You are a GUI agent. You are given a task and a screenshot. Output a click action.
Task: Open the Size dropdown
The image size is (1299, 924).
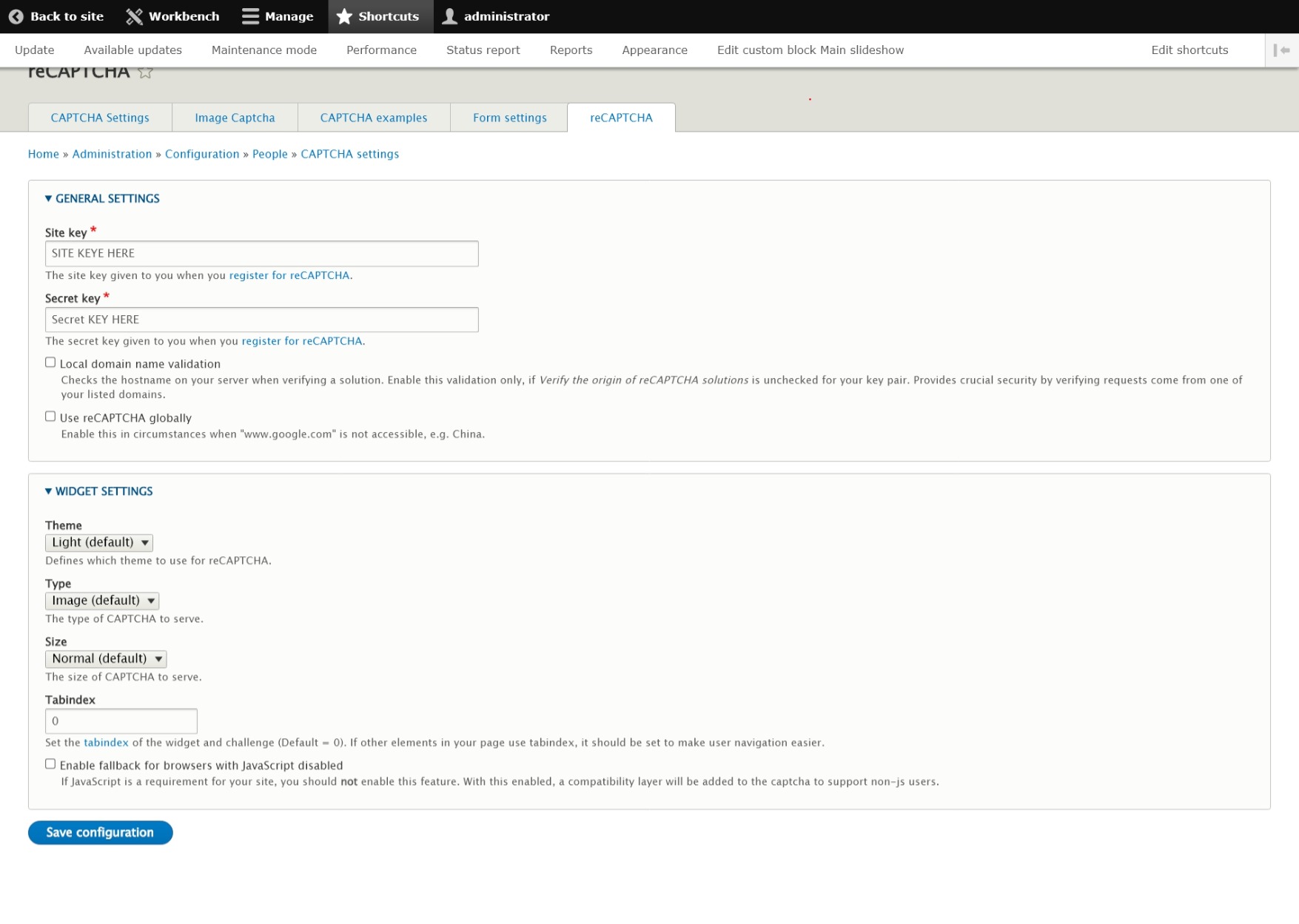point(105,658)
